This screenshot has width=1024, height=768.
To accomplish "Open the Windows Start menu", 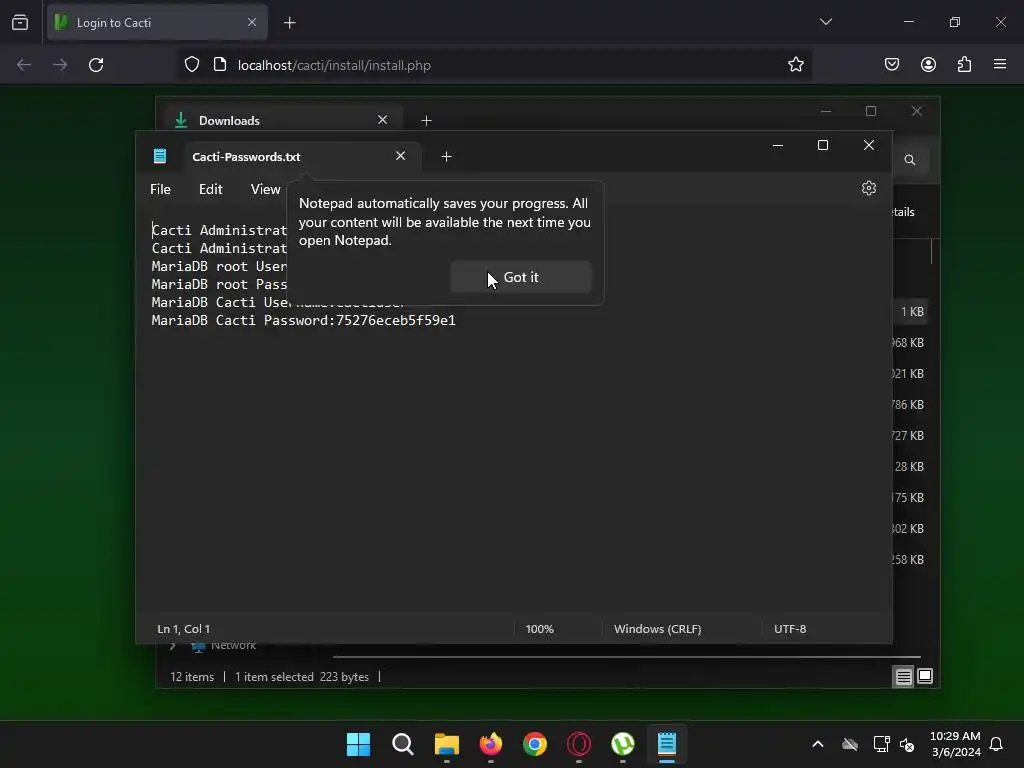I will pyautogui.click(x=359, y=744).
